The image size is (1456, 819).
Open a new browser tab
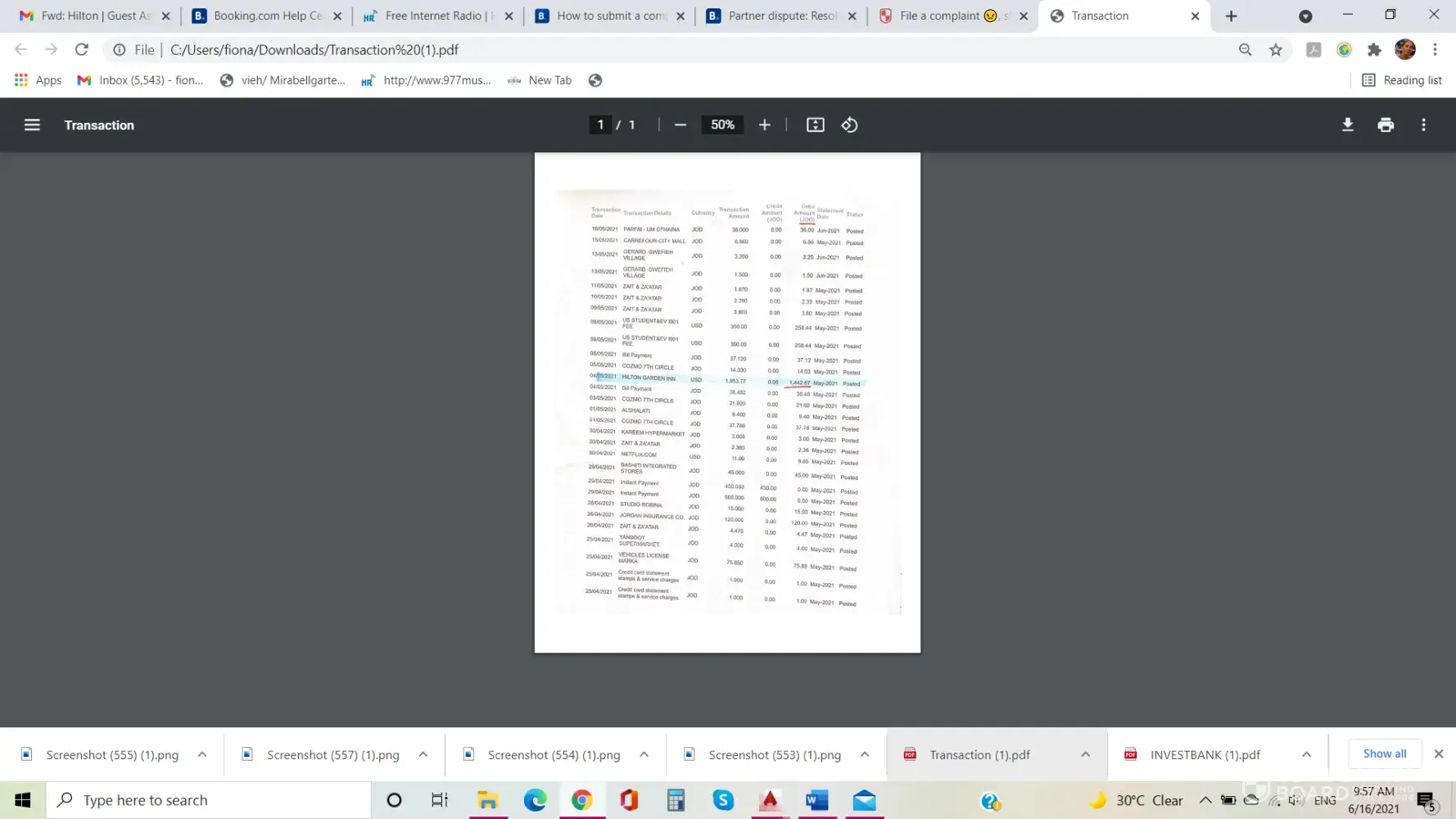pyautogui.click(x=1231, y=16)
